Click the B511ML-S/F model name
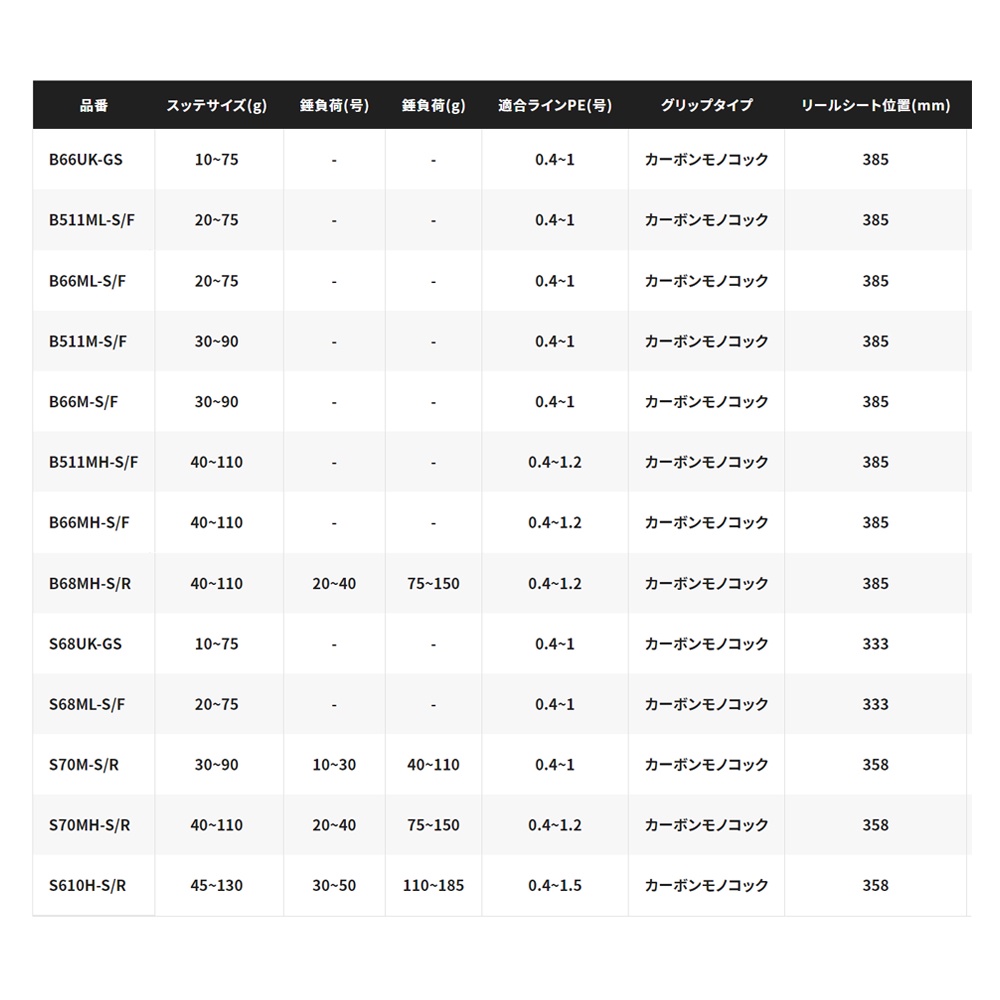Viewport: 1000px width, 1000px height. click(x=91, y=220)
